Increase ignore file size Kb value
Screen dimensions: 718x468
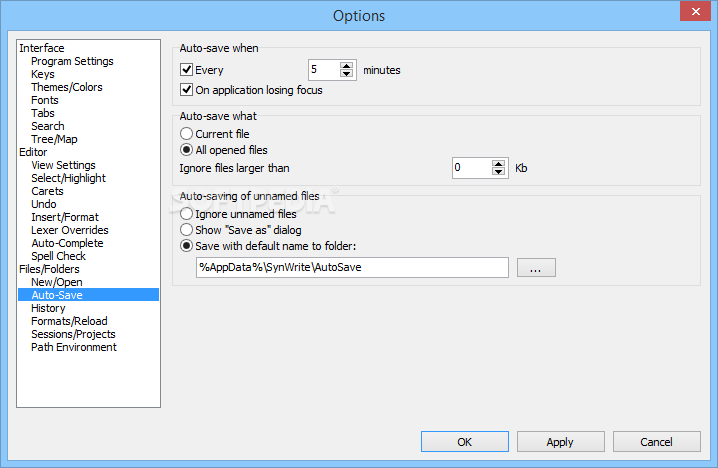click(498, 164)
